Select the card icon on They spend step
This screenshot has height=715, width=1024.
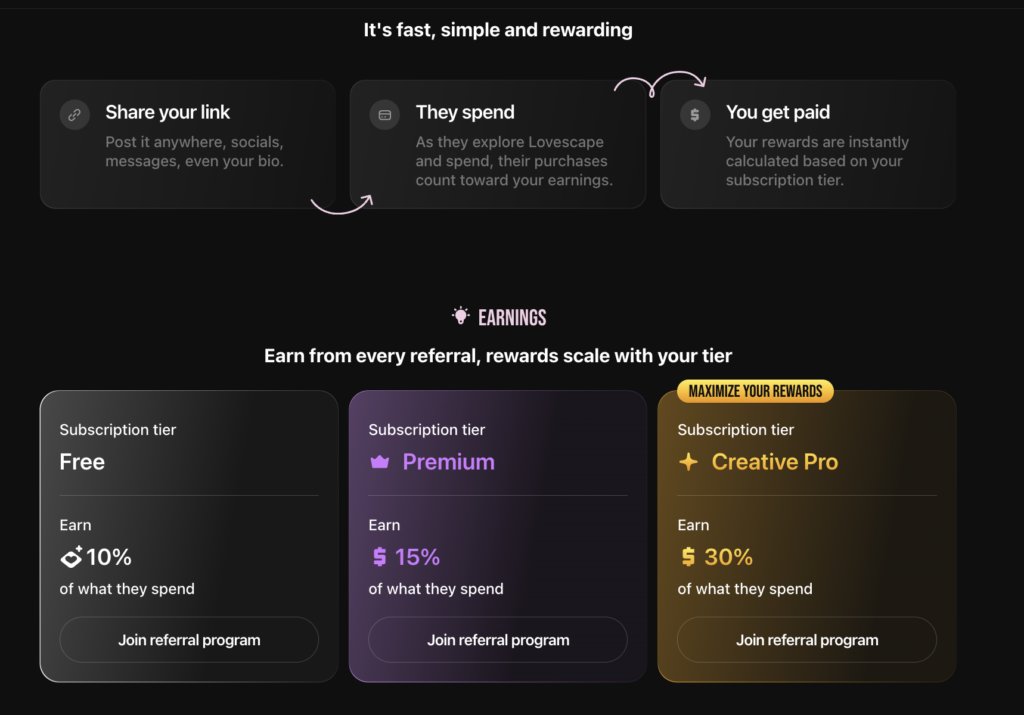tap(384, 114)
